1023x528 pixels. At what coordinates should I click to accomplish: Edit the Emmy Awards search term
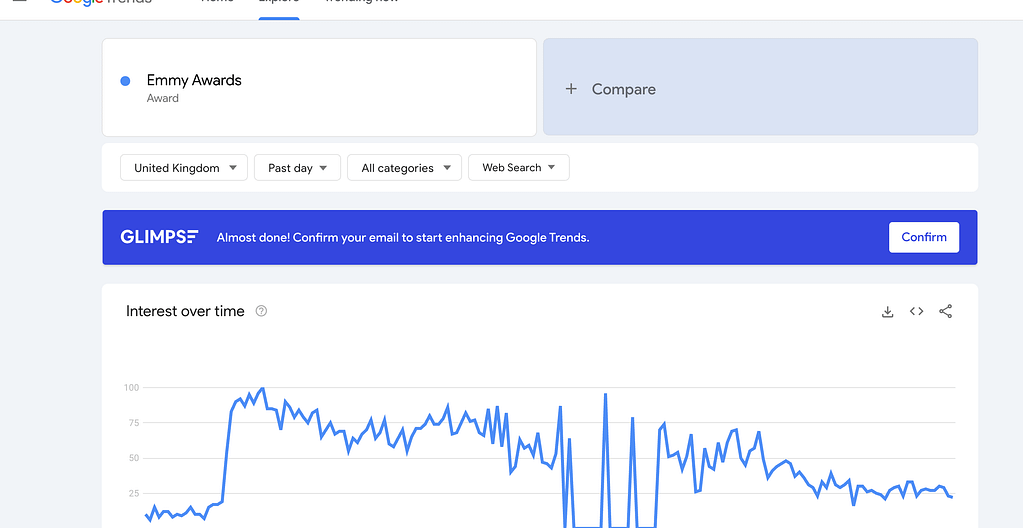click(194, 81)
